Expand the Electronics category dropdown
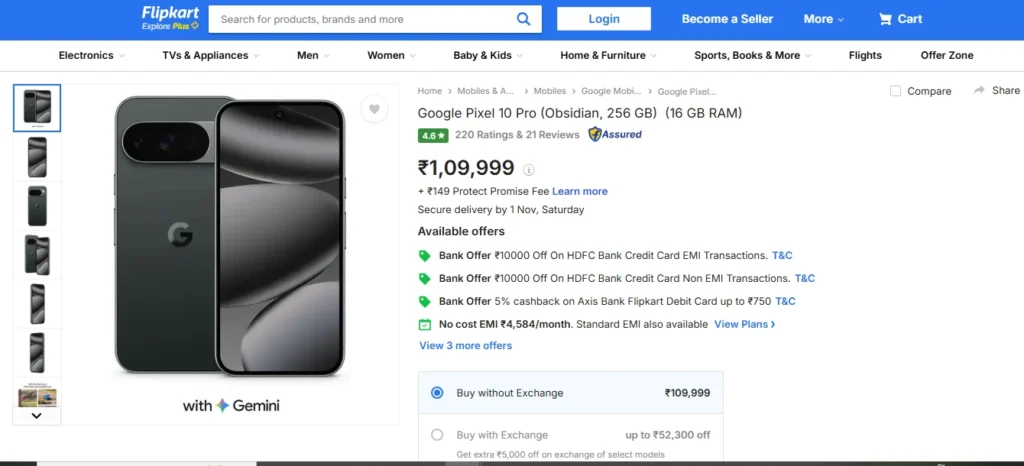The image size is (1024, 466). click(x=92, y=56)
